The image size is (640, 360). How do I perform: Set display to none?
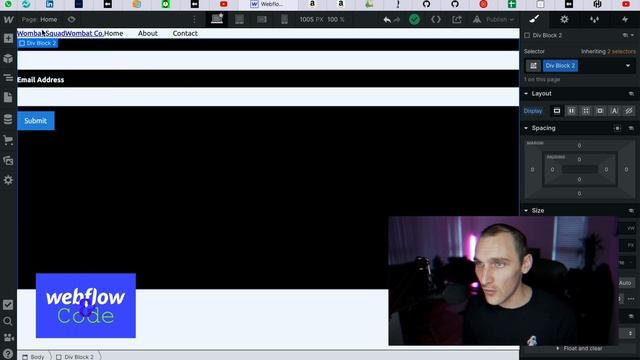pyautogui.click(x=629, y=111)
